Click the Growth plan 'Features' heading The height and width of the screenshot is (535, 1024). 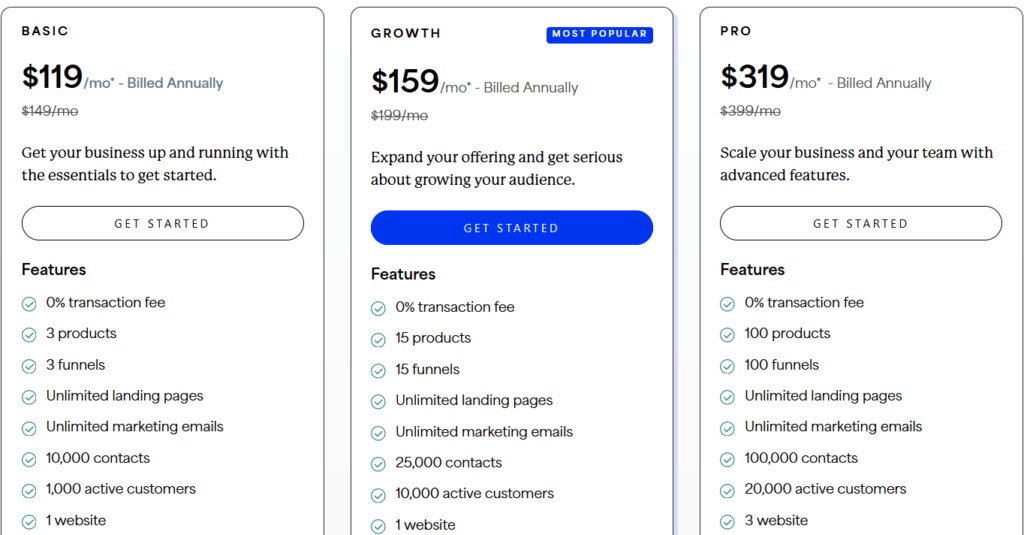pos(403,274)
